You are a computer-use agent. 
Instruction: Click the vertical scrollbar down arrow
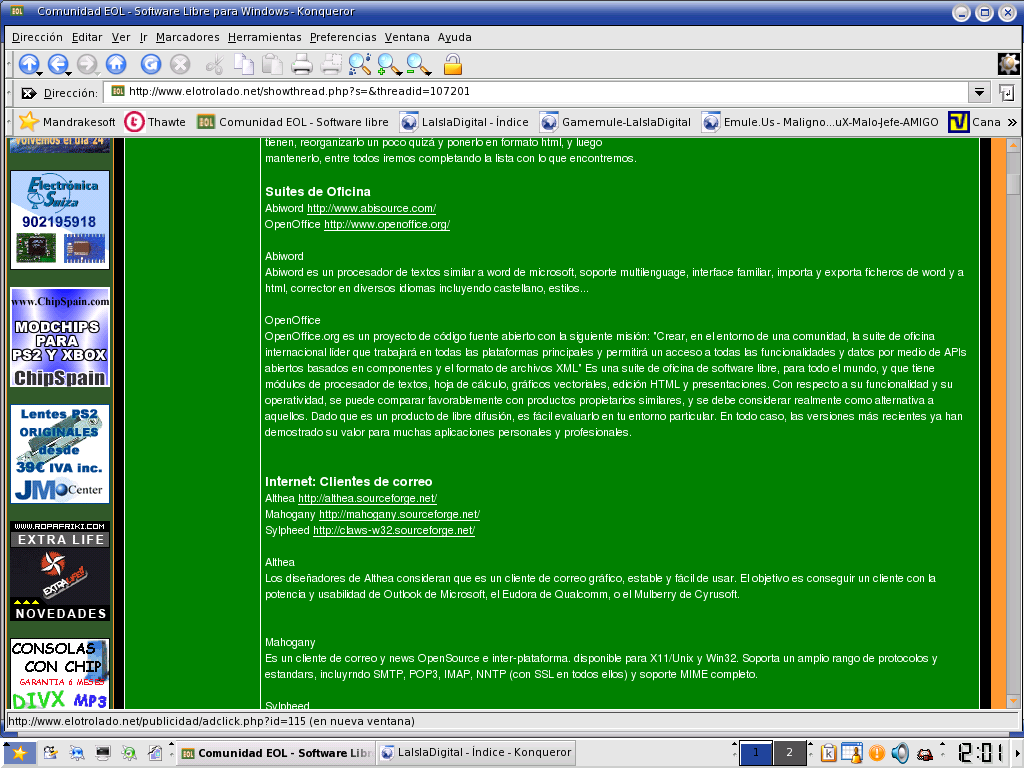coord(1014,701)
